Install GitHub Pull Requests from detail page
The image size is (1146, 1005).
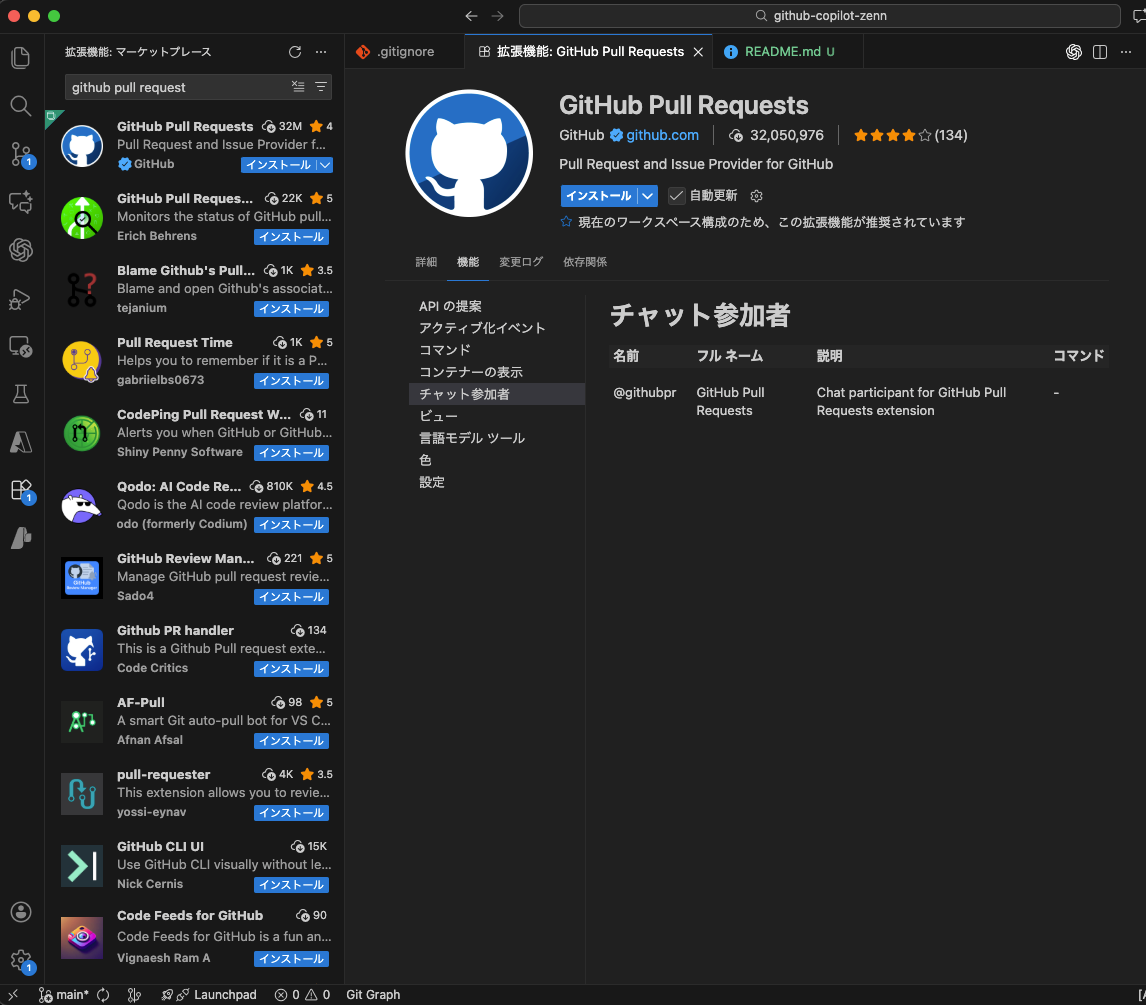599,196
